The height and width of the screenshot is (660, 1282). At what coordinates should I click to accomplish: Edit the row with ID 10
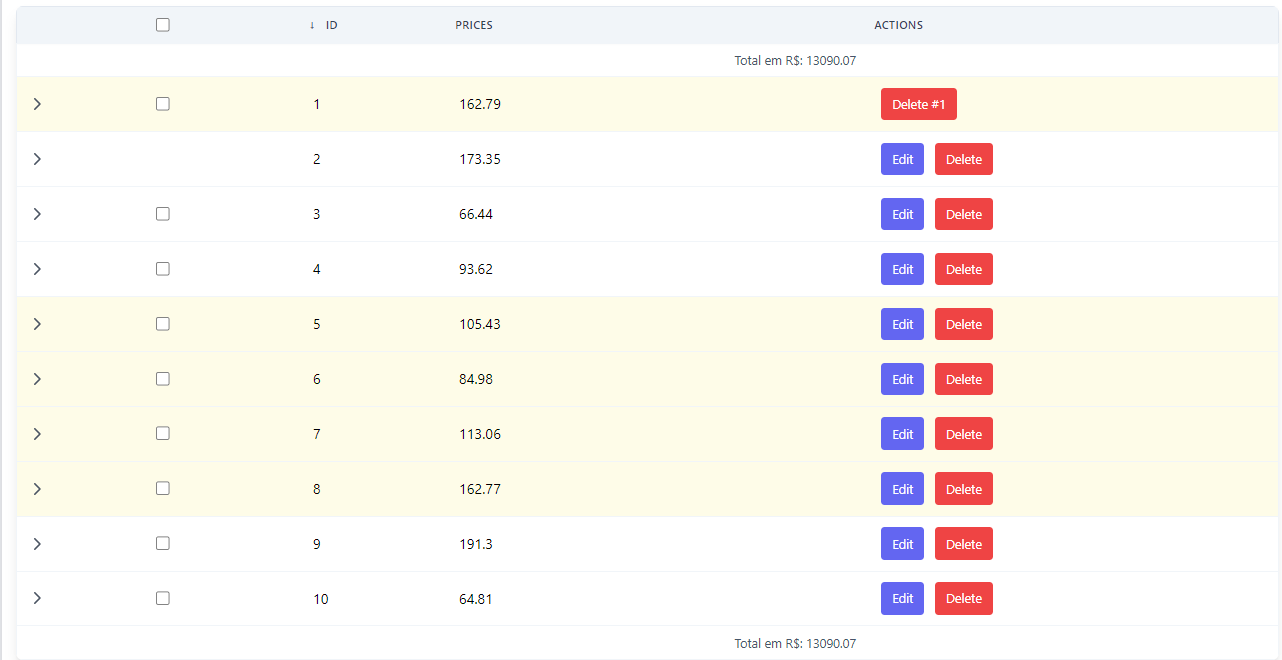(x=902, y=598)
